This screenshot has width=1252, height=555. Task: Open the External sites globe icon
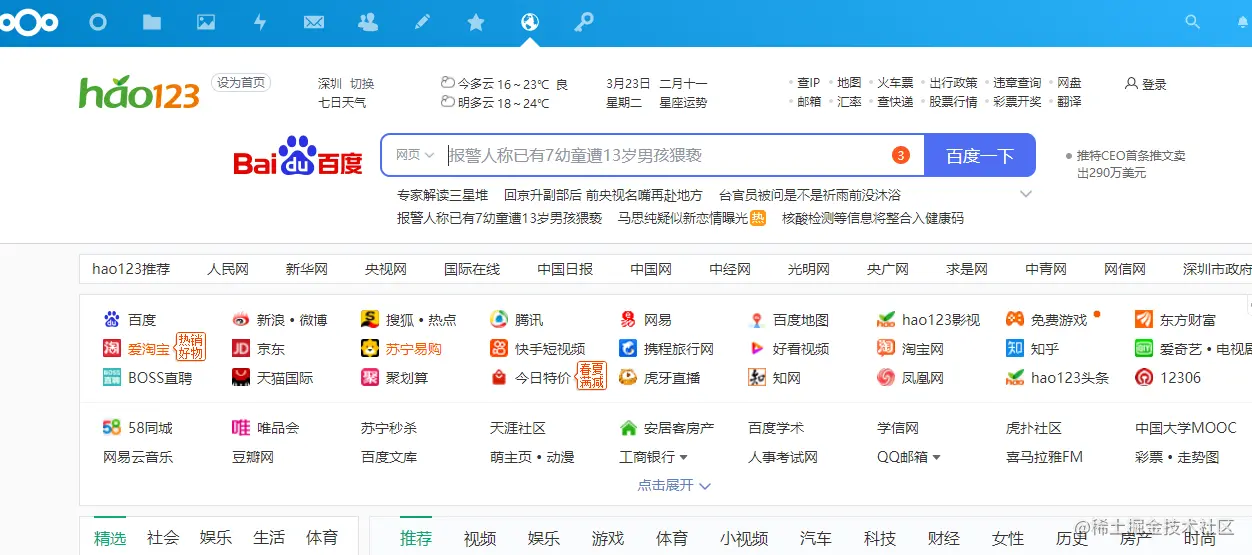click(x=530, y=22)
